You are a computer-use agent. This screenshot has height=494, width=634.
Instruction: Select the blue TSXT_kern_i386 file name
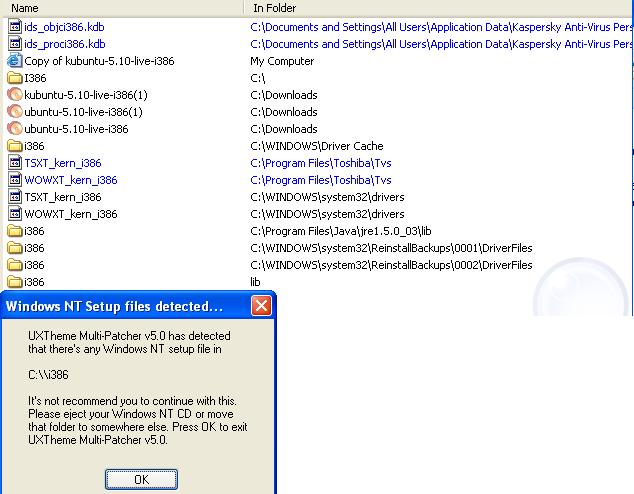pos(63,163)
